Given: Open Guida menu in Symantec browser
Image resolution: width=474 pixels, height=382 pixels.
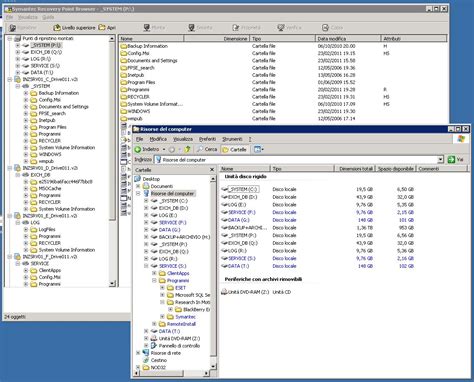Looking at the screenshot, I should 48,17.
